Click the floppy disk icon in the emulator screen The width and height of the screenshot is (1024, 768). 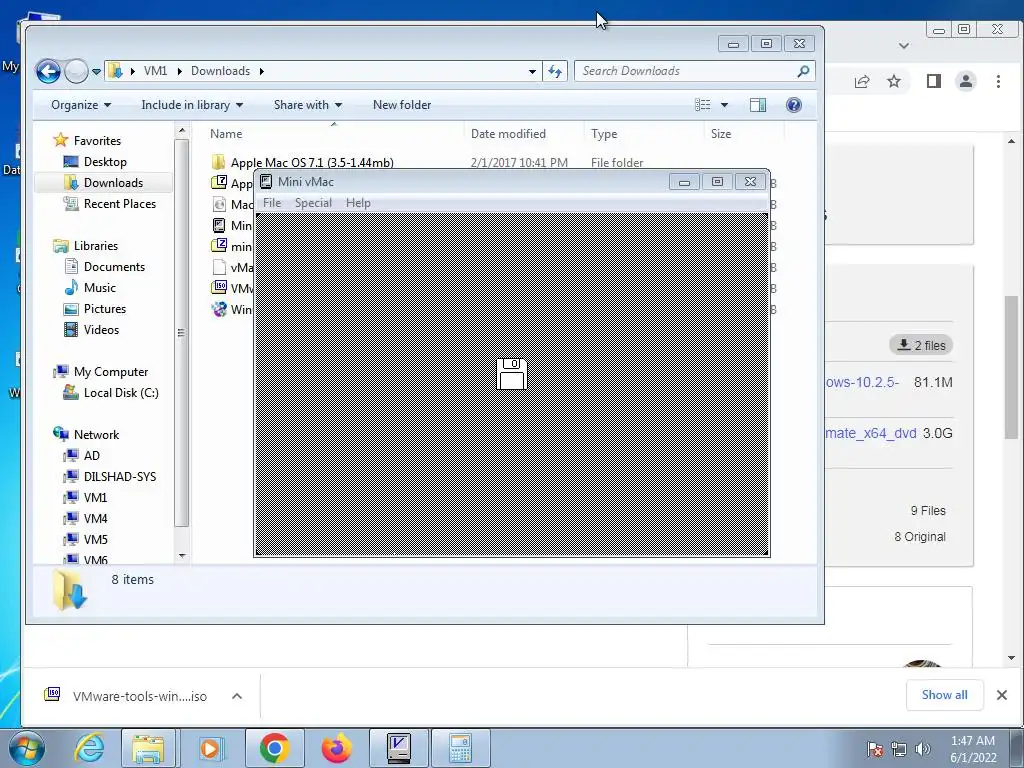[x=511, y=374]
